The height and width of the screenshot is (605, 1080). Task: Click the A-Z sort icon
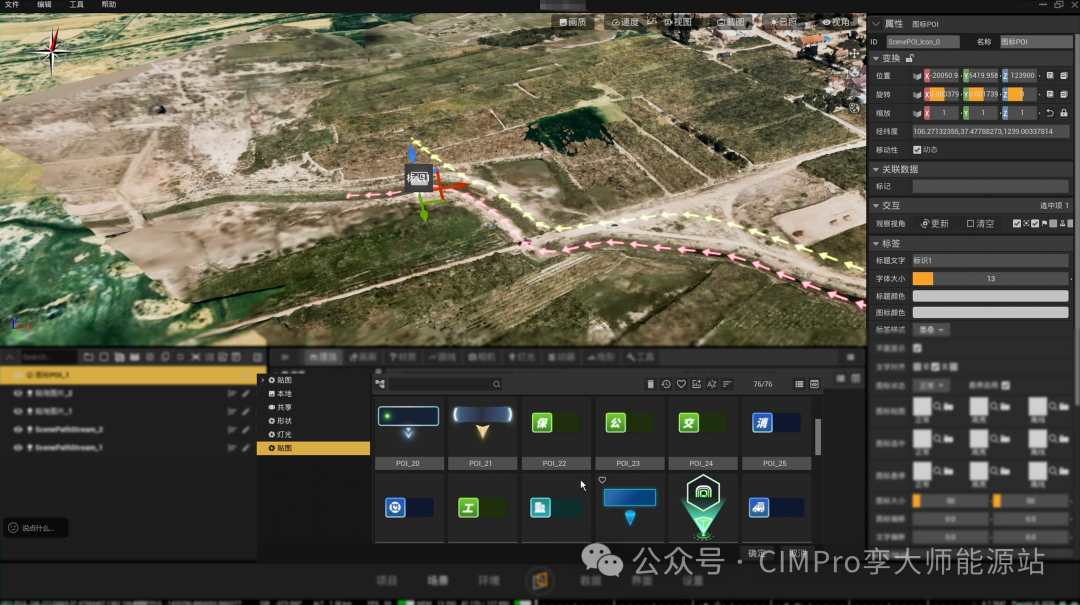712,384
